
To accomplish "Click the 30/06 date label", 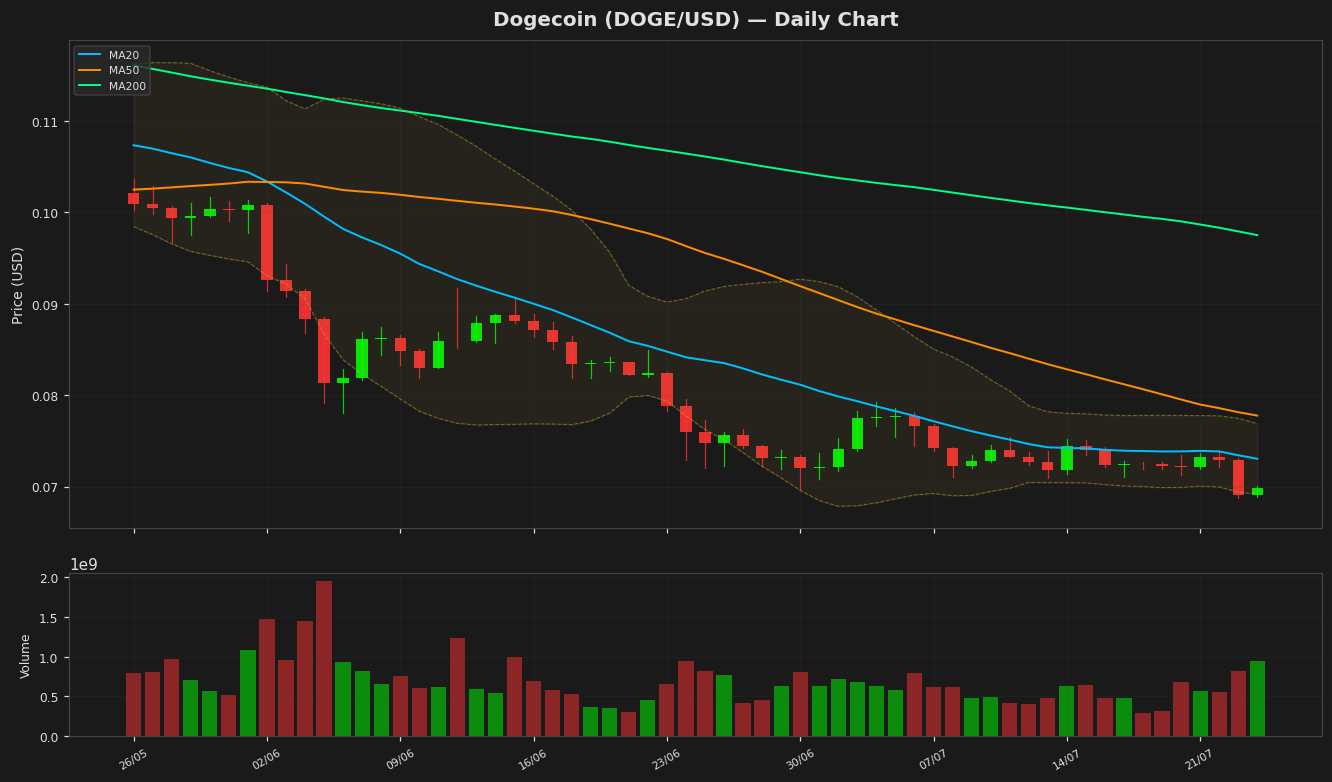I will [x=800, y=760].
